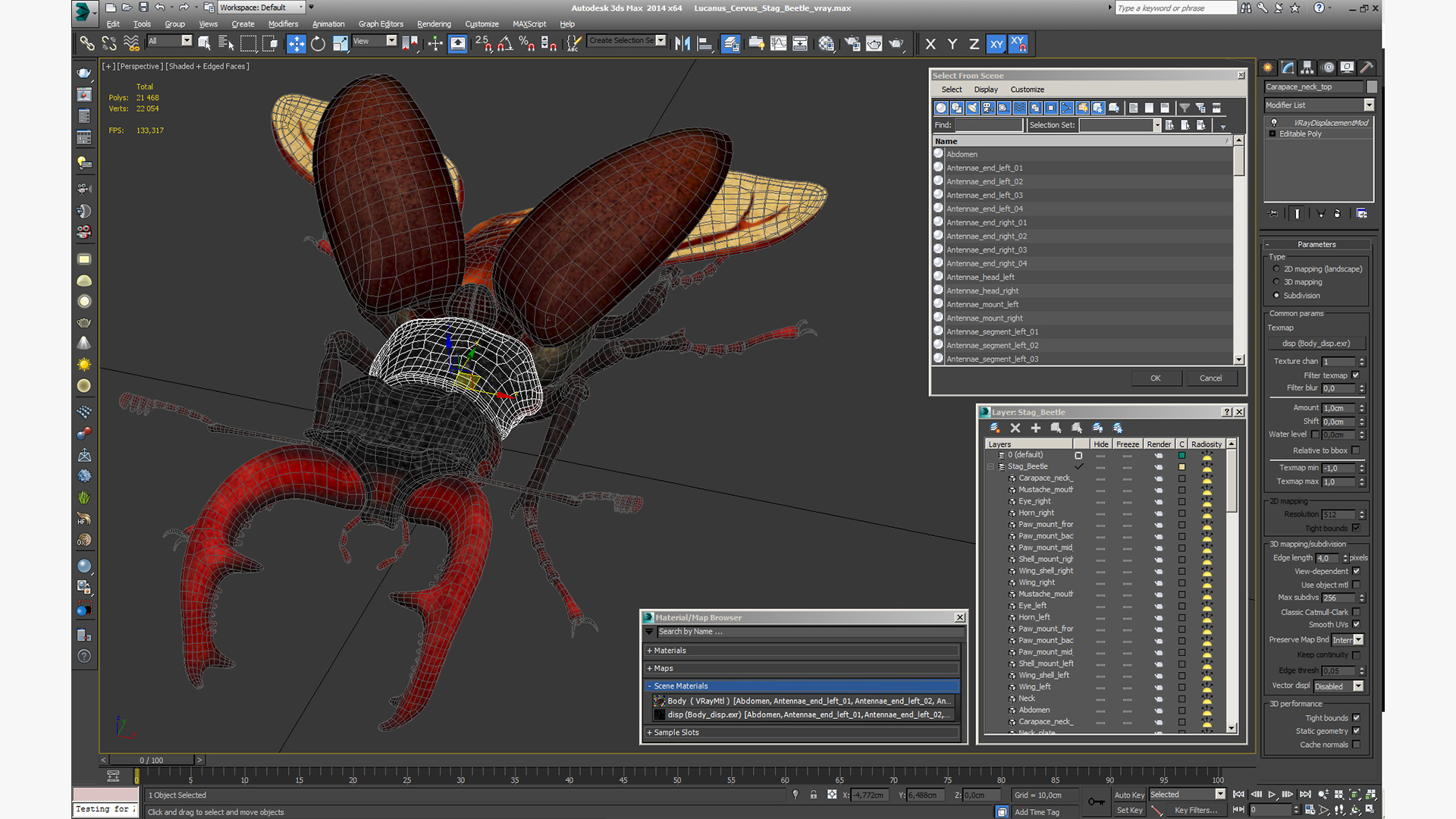This screenshot has height=819, width=1456.
Task: Click the Play Animation button
Action: [1272, 795]
